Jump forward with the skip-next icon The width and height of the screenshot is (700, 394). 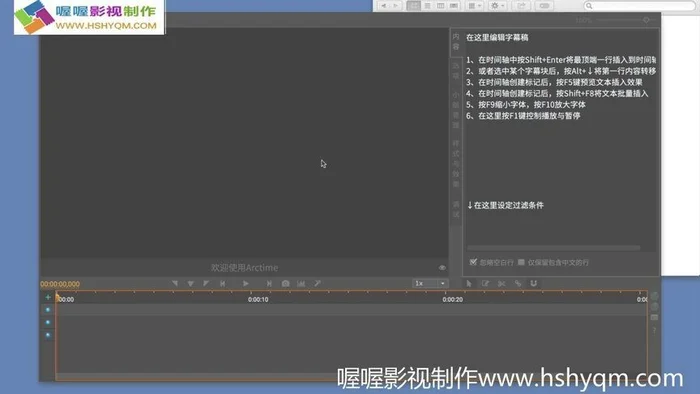[x=269, y=283]
